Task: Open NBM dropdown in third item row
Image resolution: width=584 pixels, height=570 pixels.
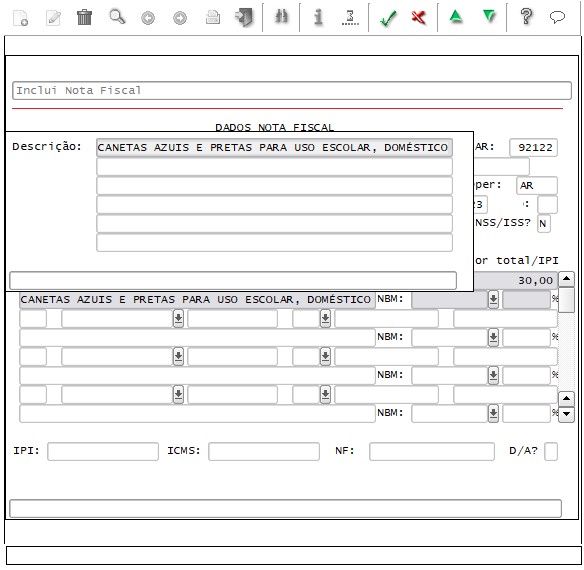Action: pos(493,376)
